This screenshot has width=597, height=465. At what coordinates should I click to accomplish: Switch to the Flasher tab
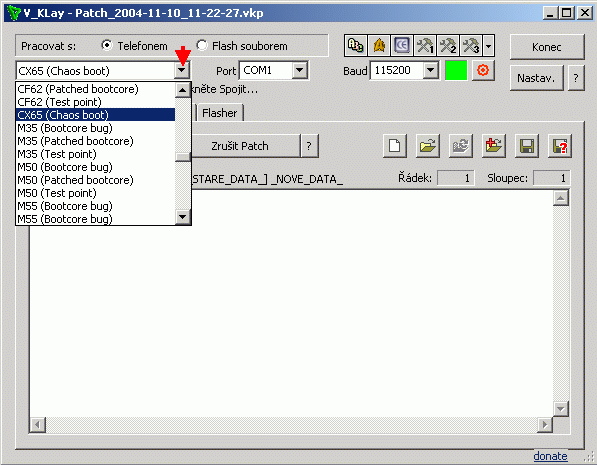(220, 113)
